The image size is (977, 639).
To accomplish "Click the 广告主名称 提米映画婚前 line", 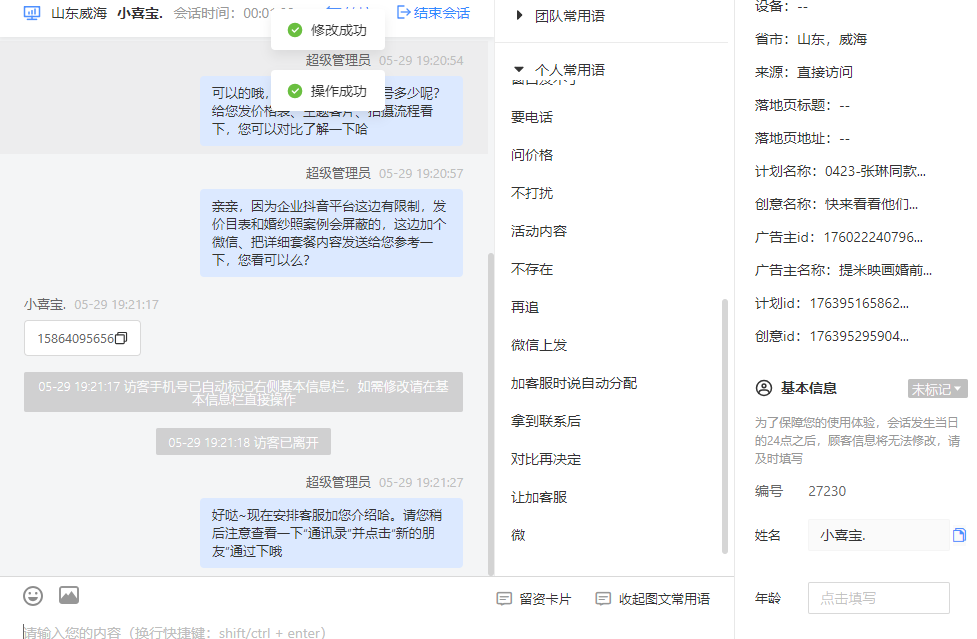I will click(843, 270).
